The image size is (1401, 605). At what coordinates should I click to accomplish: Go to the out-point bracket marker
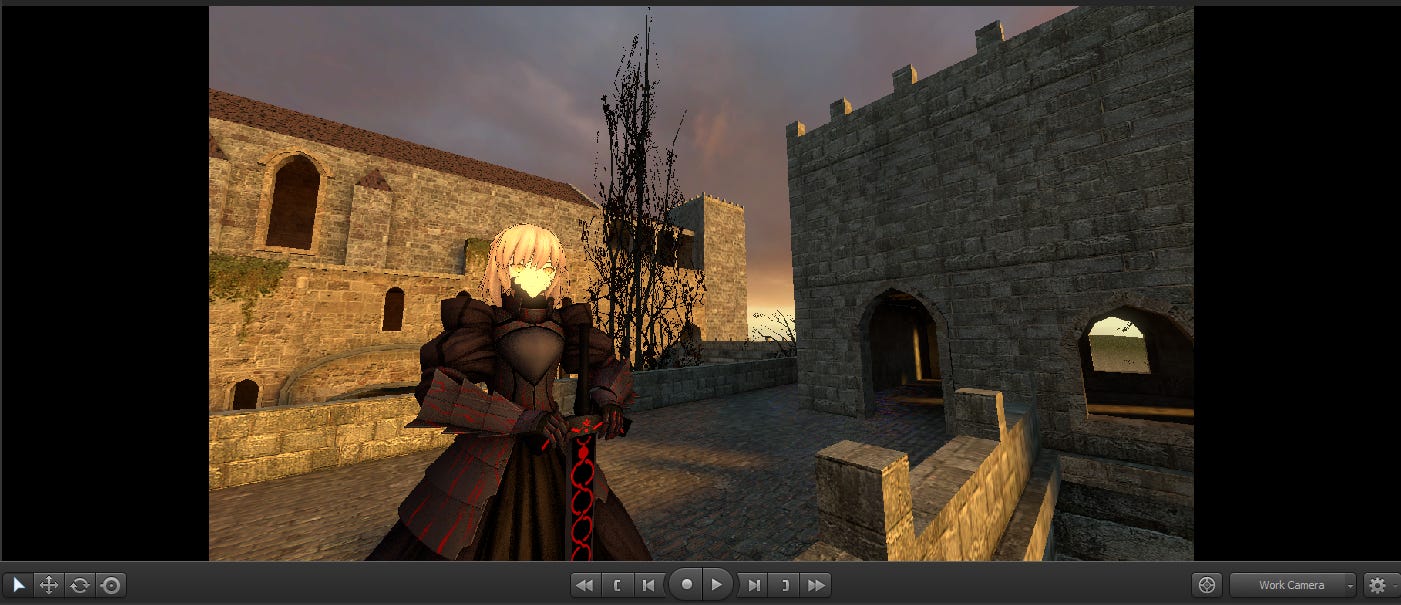(x=785, y=585)
